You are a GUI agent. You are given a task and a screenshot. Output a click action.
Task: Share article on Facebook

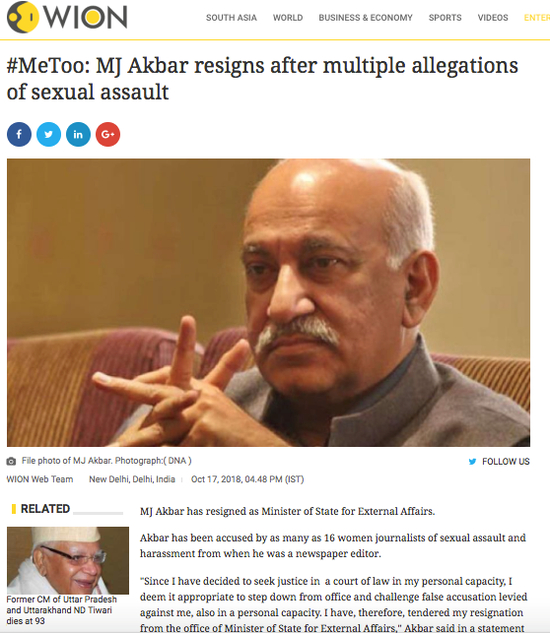(19, 134)
